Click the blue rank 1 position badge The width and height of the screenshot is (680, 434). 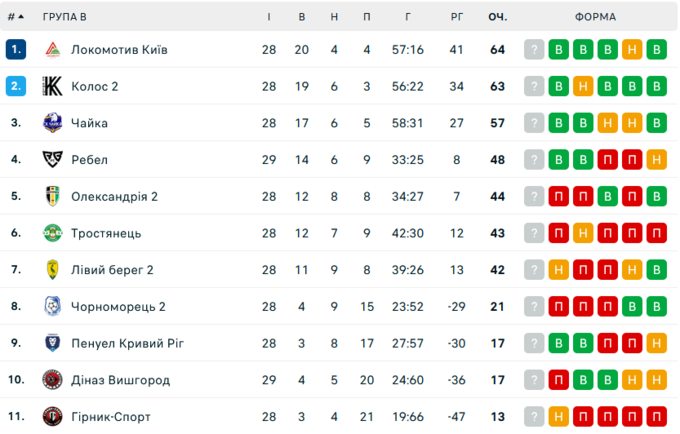(x=16, y=49)
